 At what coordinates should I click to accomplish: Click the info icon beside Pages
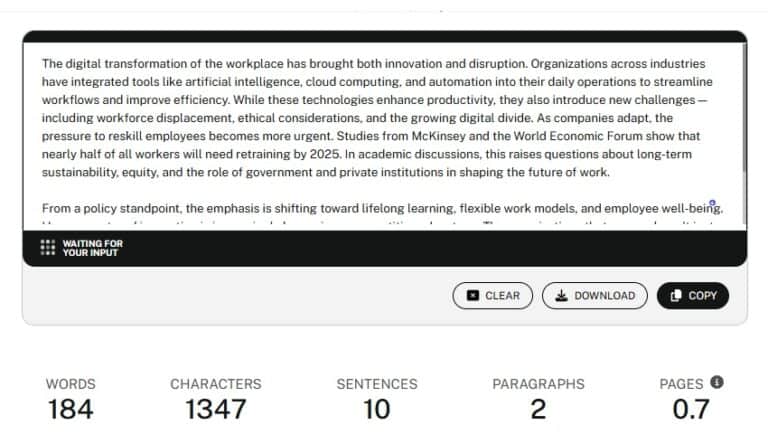tap(717, 382)
